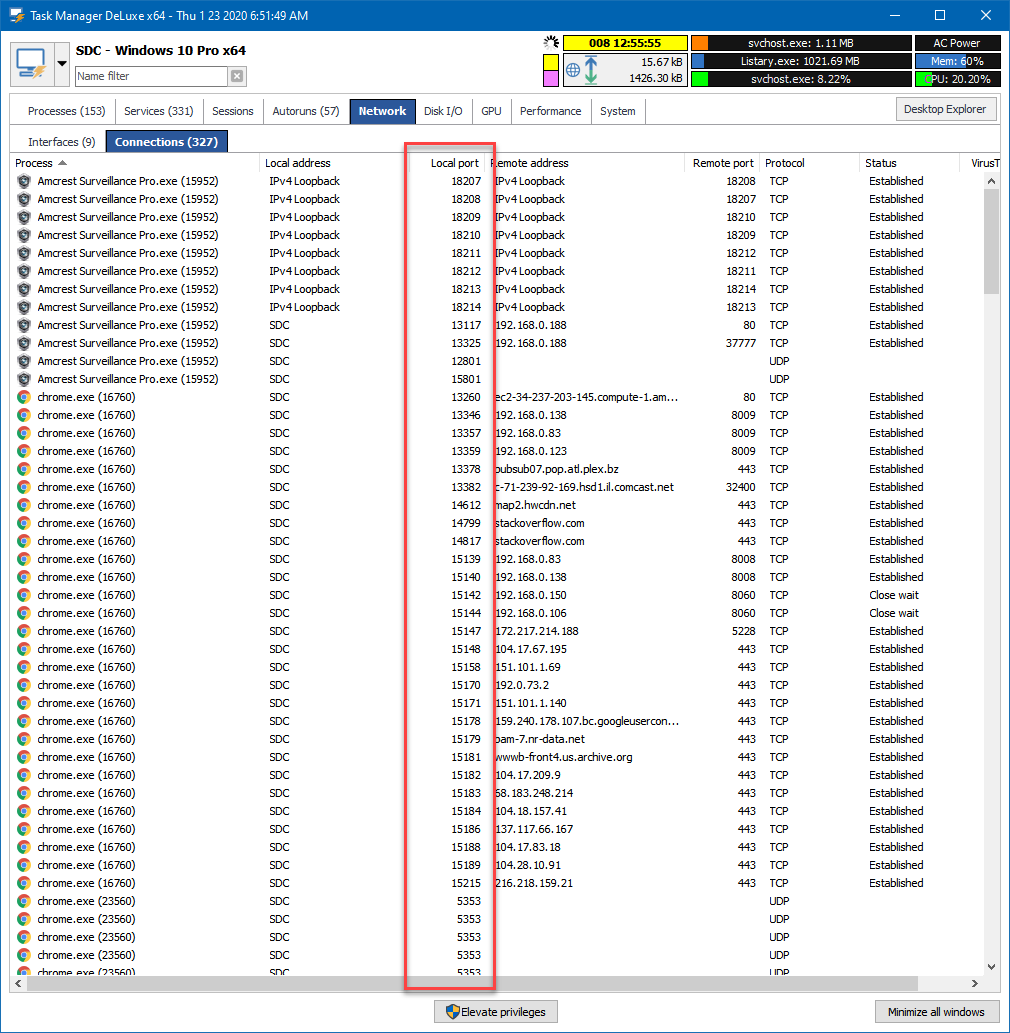Click into the Name filter field

point(152,76)
